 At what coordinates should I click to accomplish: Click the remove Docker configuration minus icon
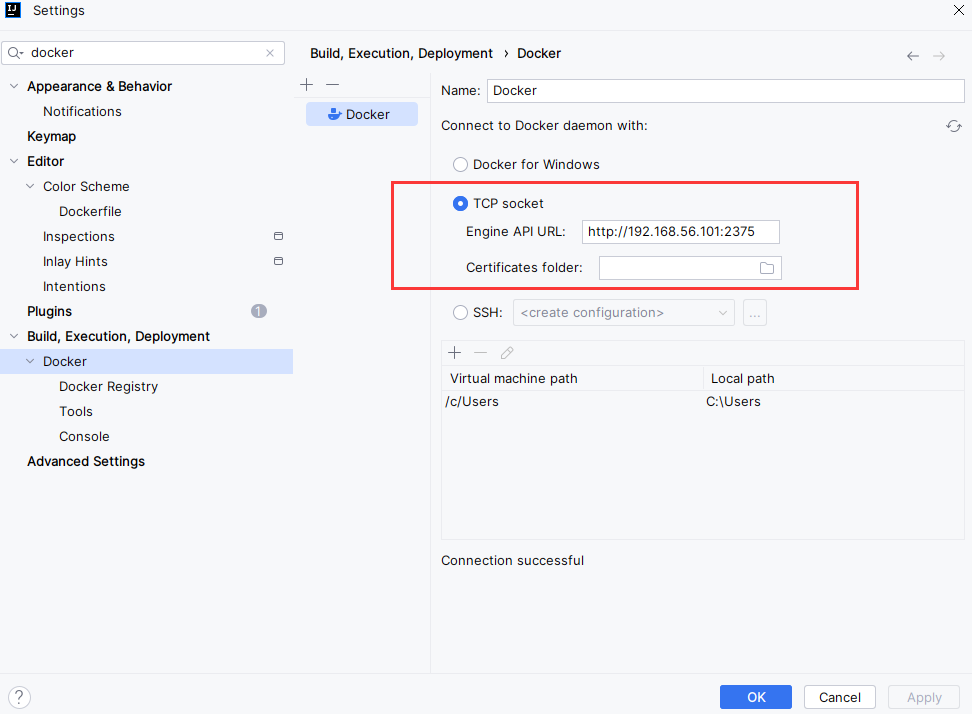[333, 85]
